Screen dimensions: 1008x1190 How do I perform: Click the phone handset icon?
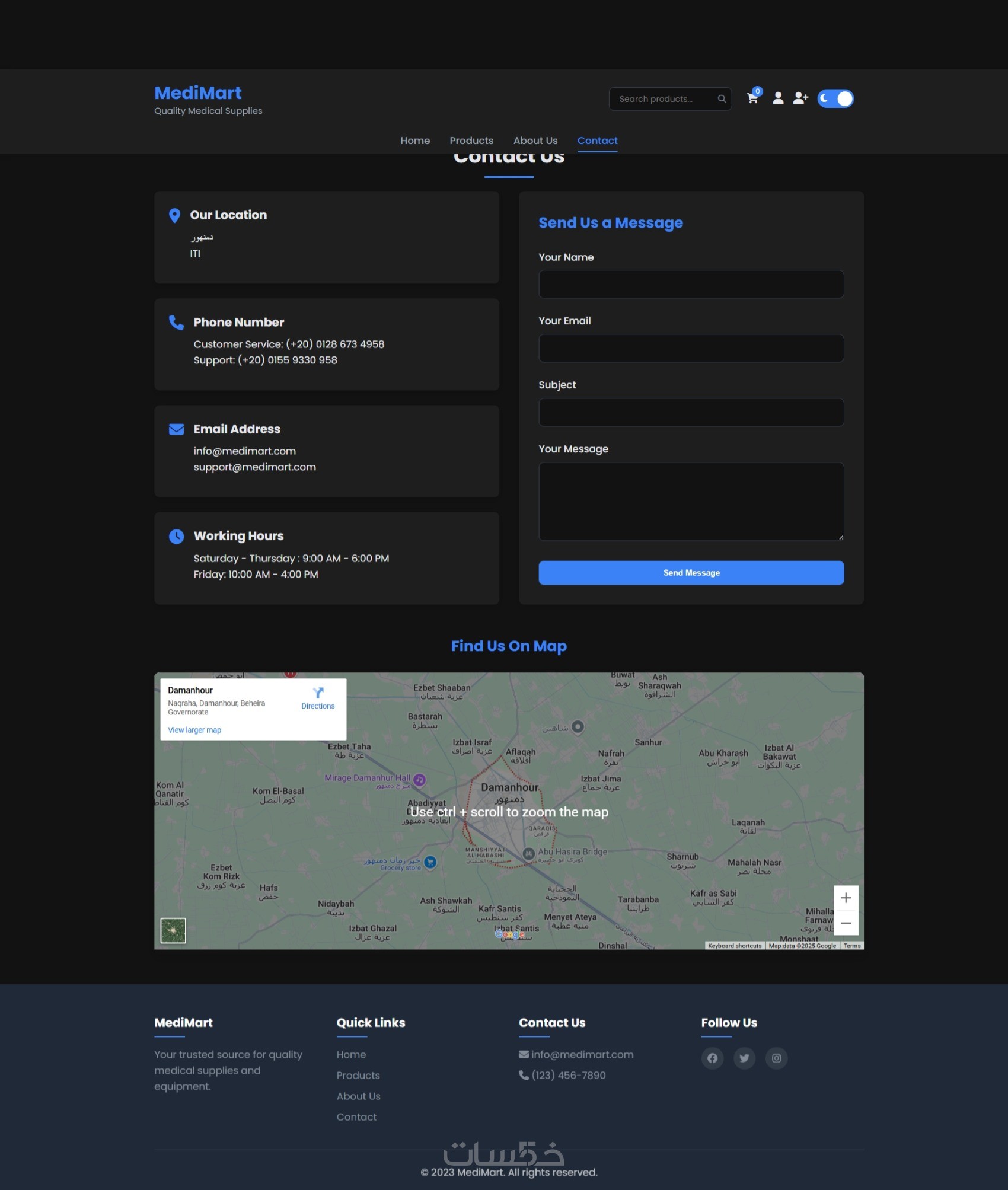tap(176, 322)
